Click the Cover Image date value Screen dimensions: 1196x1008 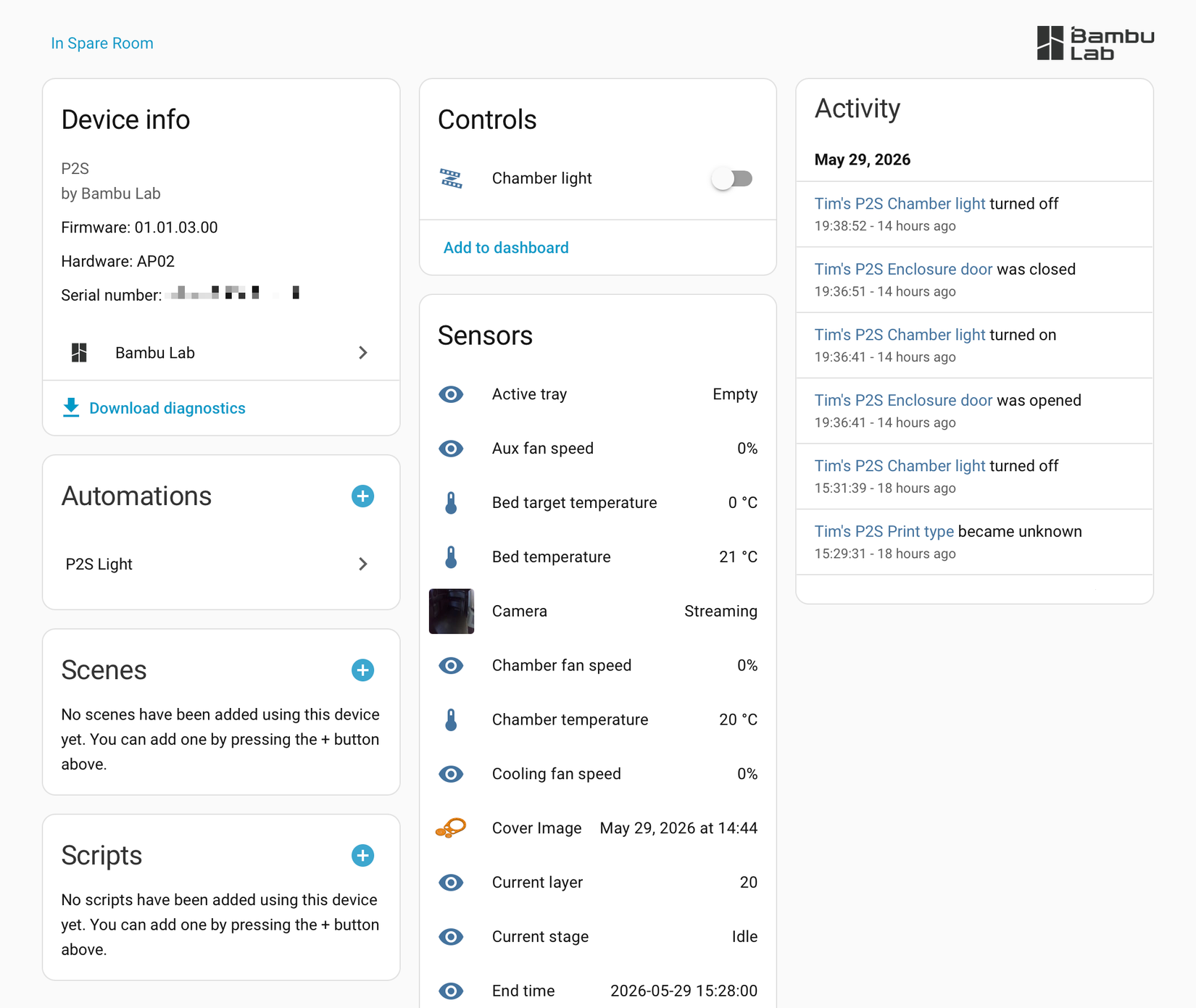pyautogui.click(x=678, y=828)
